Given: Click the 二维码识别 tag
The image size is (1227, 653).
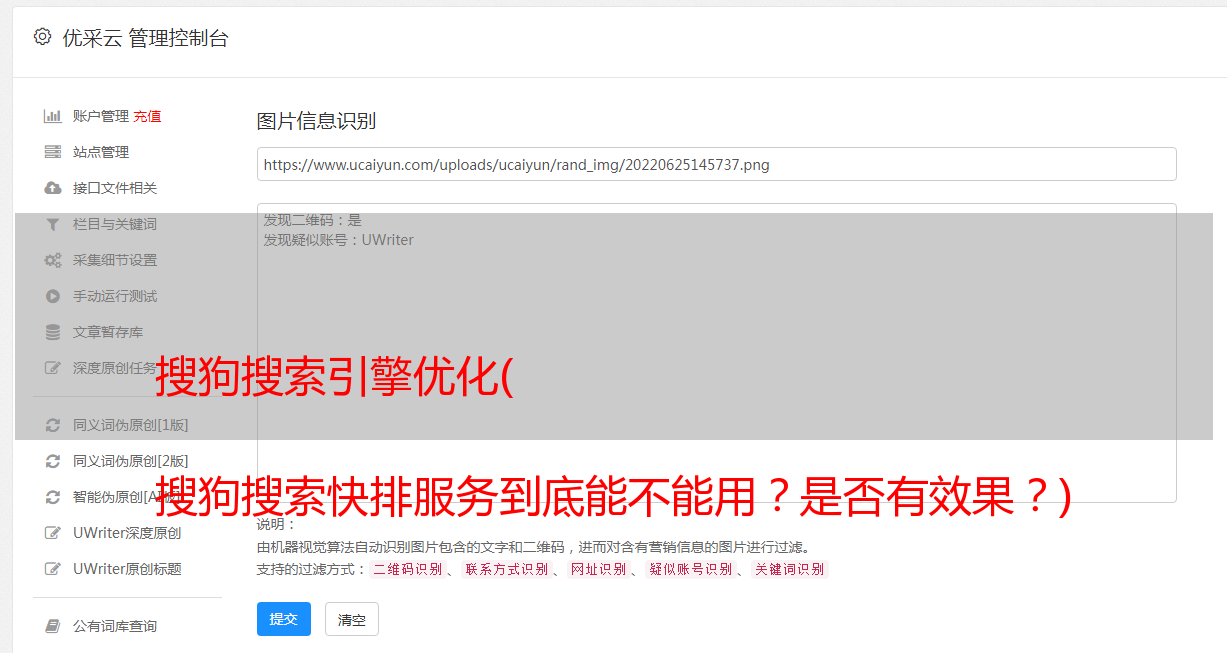Looking at the screenshot, I should pos(407,569).
